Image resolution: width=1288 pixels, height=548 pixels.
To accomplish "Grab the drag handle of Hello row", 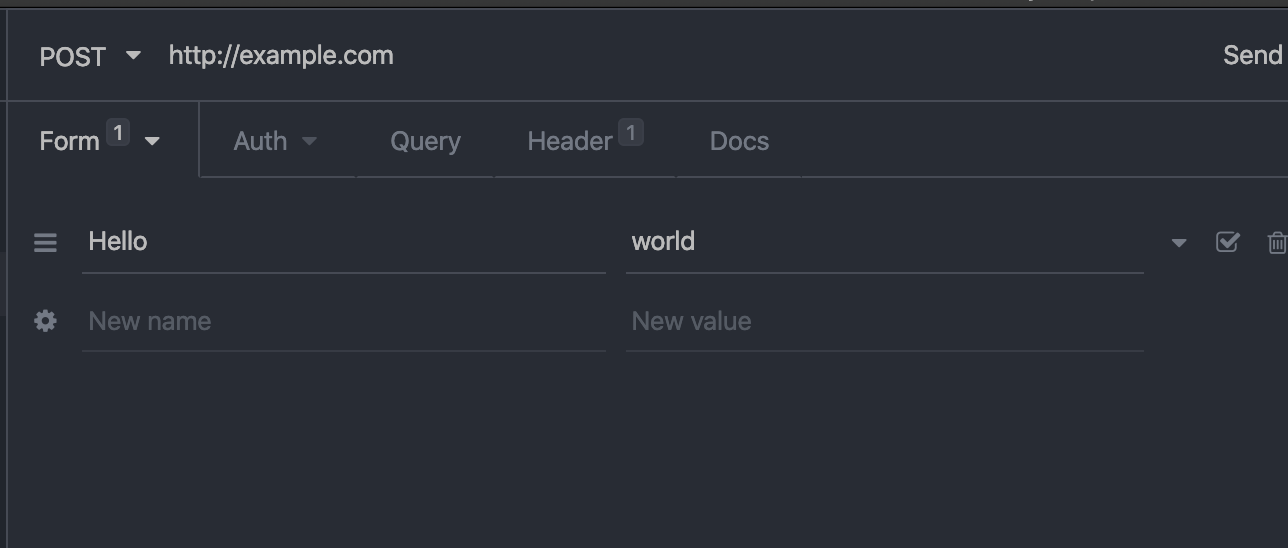I will pyautogui.click(x=45, y=242).
